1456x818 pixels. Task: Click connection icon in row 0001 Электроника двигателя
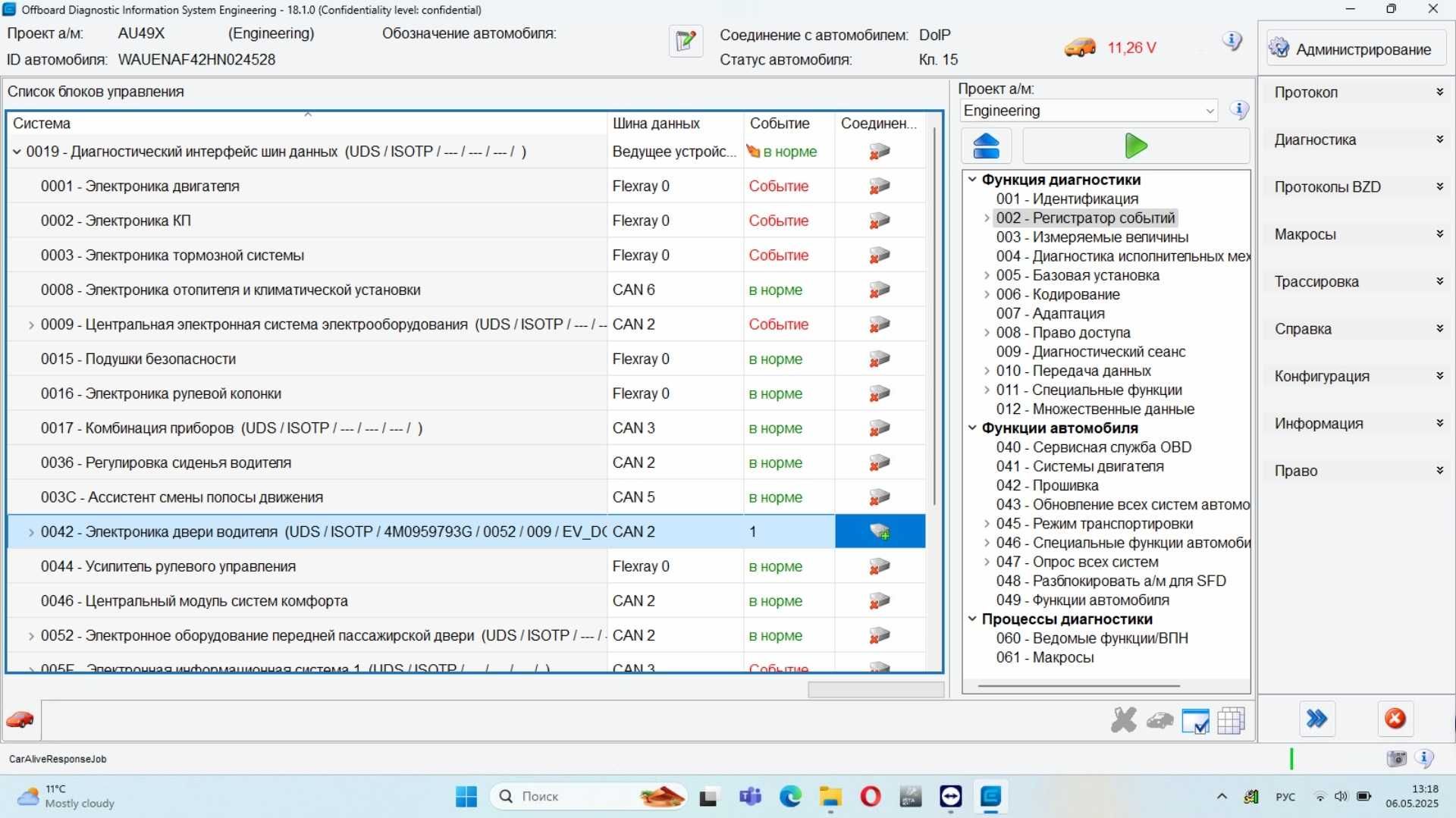click(880, 186)
